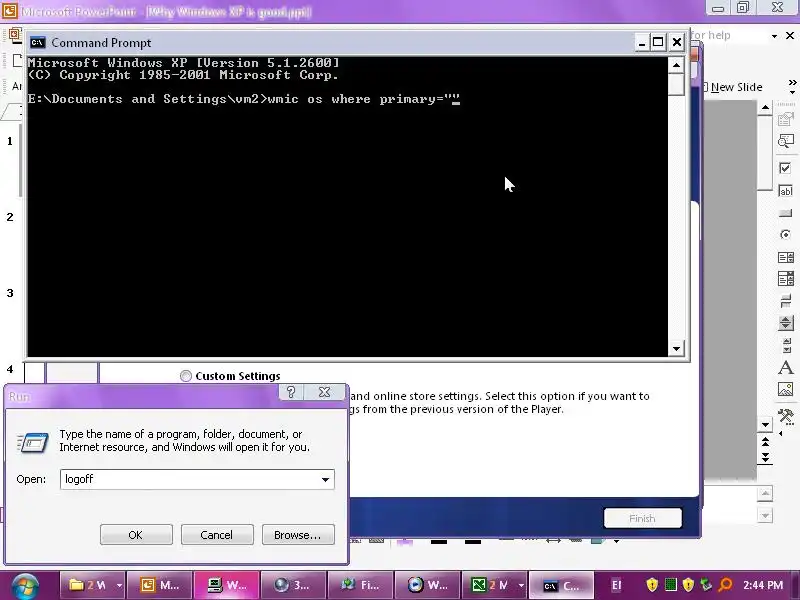Click the Check Box control in Control Toolbox

click(x=785, y=168)
